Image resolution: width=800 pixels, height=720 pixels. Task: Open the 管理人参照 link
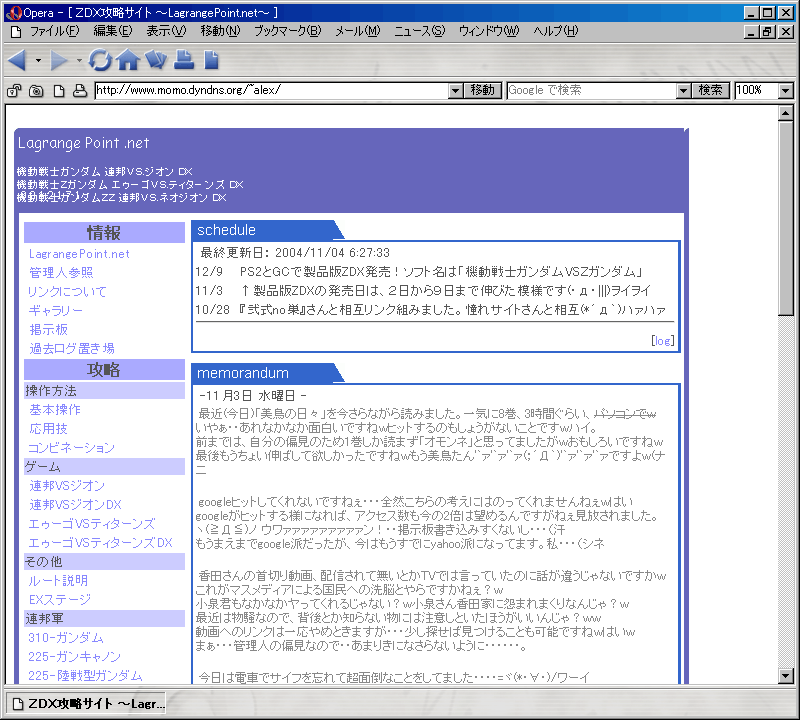61,273
